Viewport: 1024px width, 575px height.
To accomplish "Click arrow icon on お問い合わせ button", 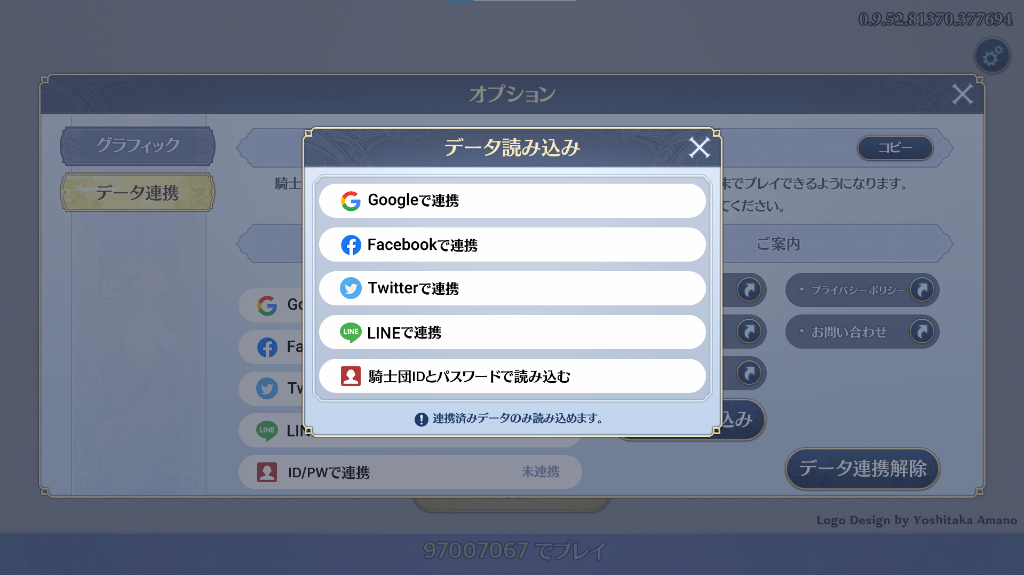I will coord(922,331).
